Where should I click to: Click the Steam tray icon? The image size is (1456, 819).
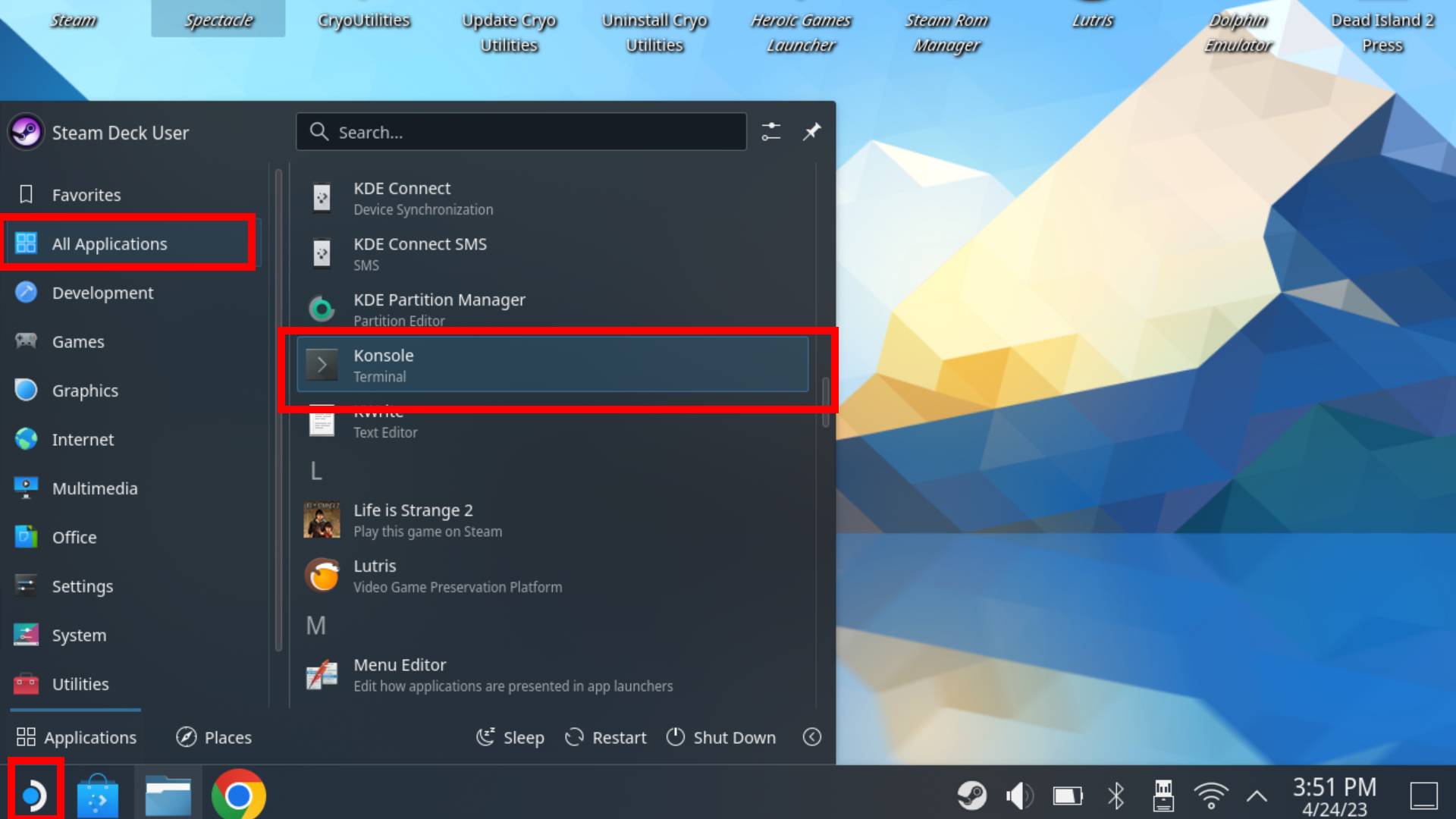(x=971, y=795)
